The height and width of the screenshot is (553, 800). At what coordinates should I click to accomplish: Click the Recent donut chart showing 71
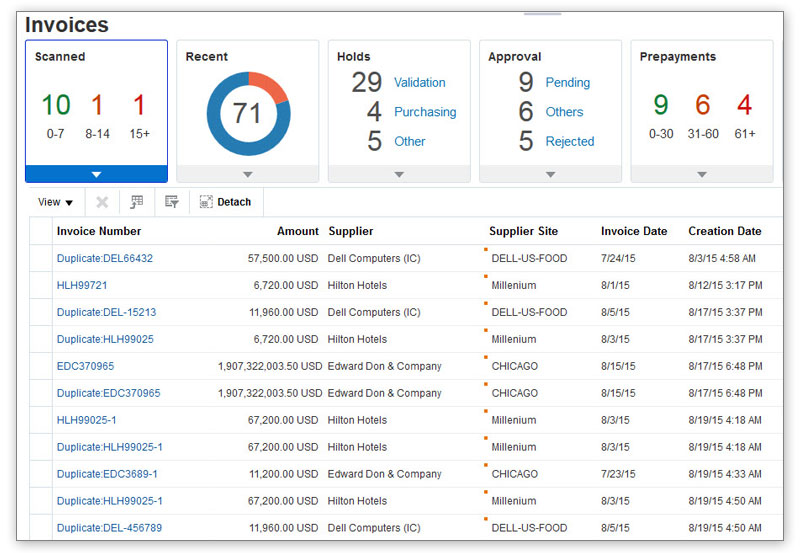pos(248,113)
